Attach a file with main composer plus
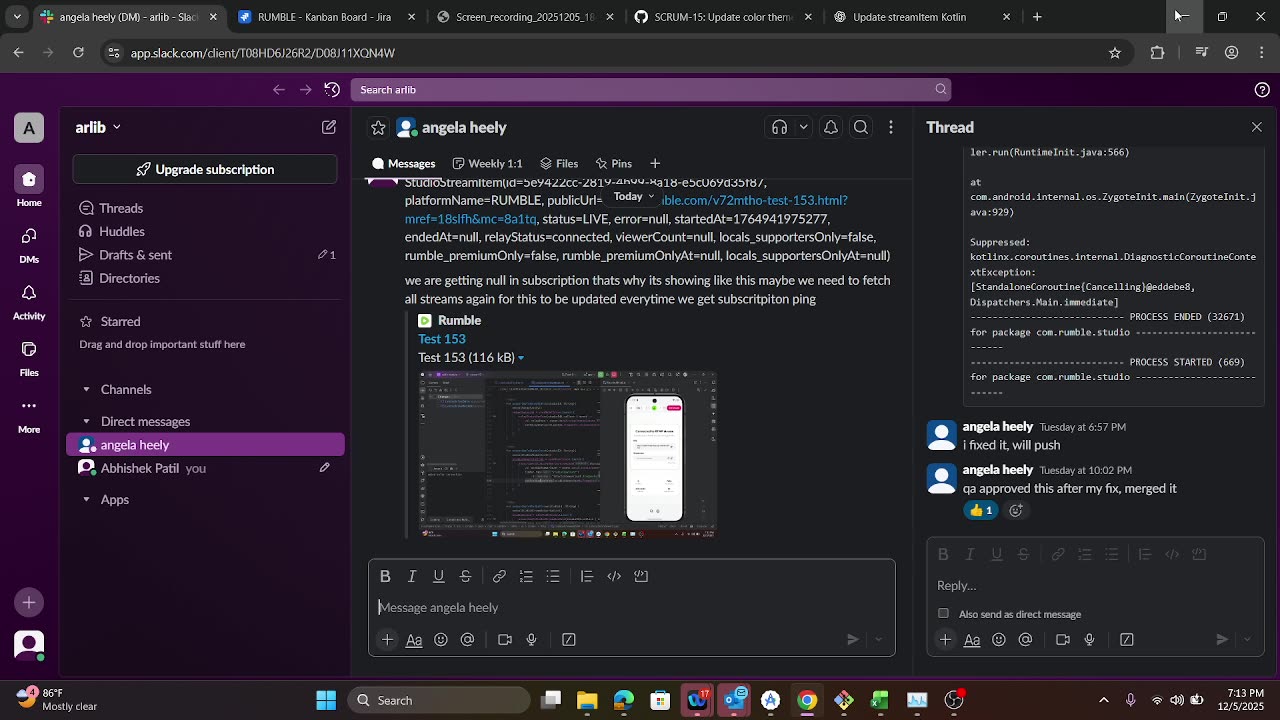The height and width of the screenshot is (720, 1280). [x=387, y=639]
